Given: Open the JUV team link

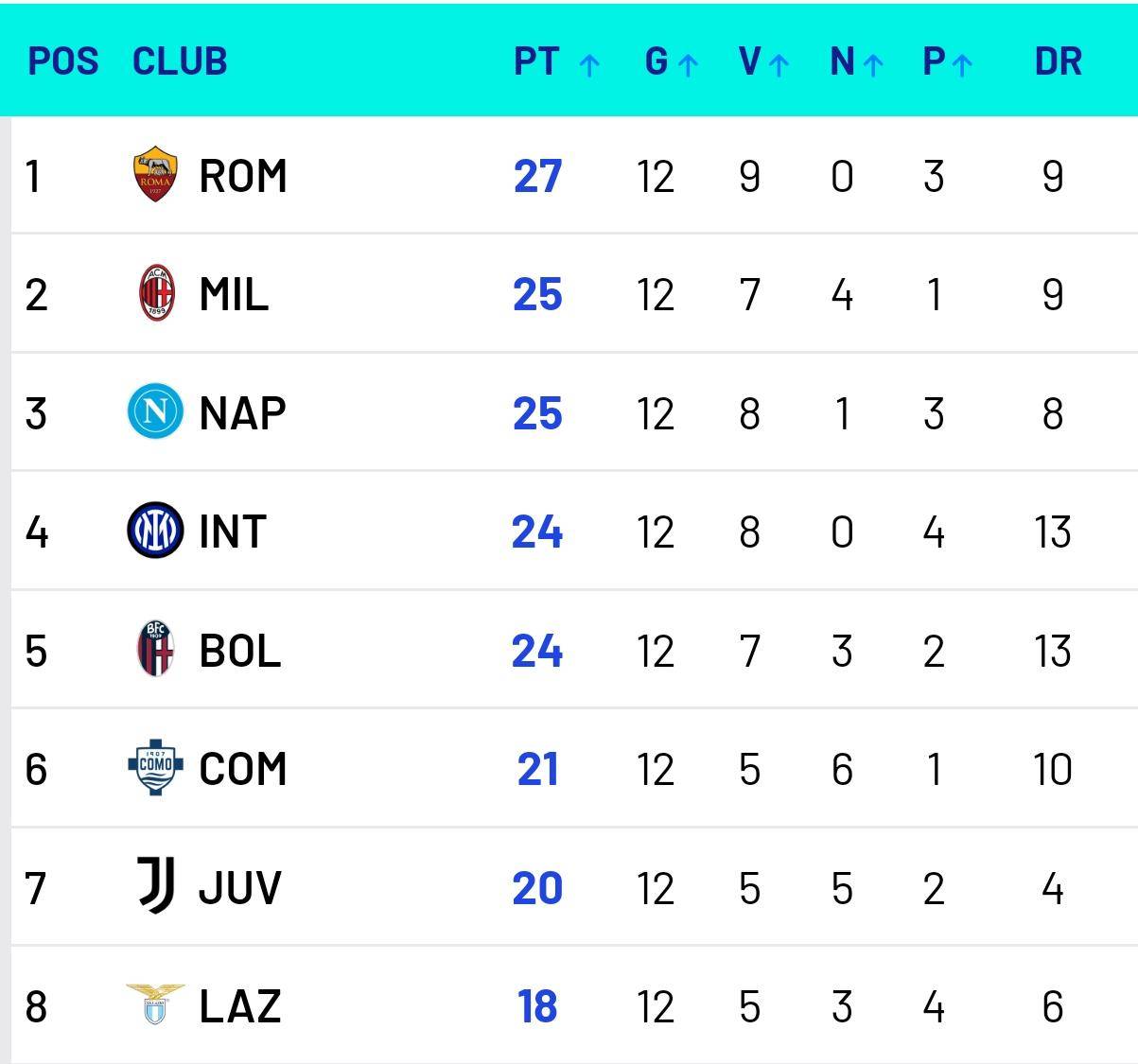Looking at the screenshot, I should [239, 887].
